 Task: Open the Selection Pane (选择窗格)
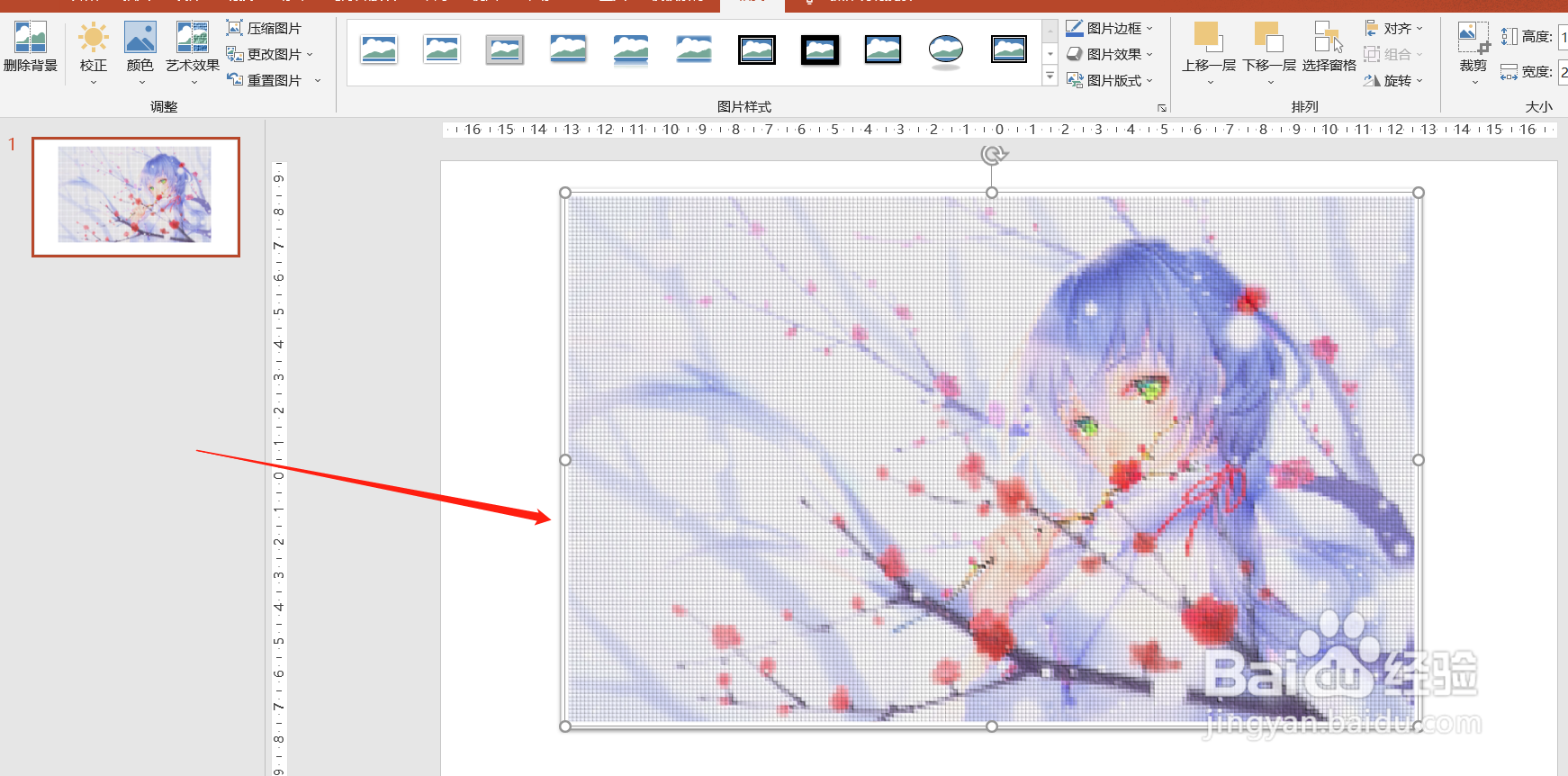pyautogui.click(x=1329, y=47)
